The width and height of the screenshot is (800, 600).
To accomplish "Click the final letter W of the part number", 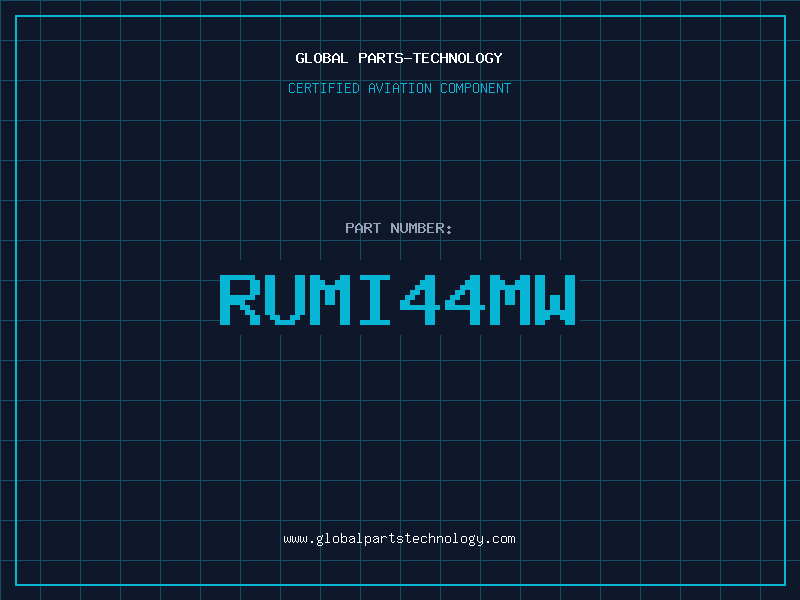I will click(x=555, y=300).
